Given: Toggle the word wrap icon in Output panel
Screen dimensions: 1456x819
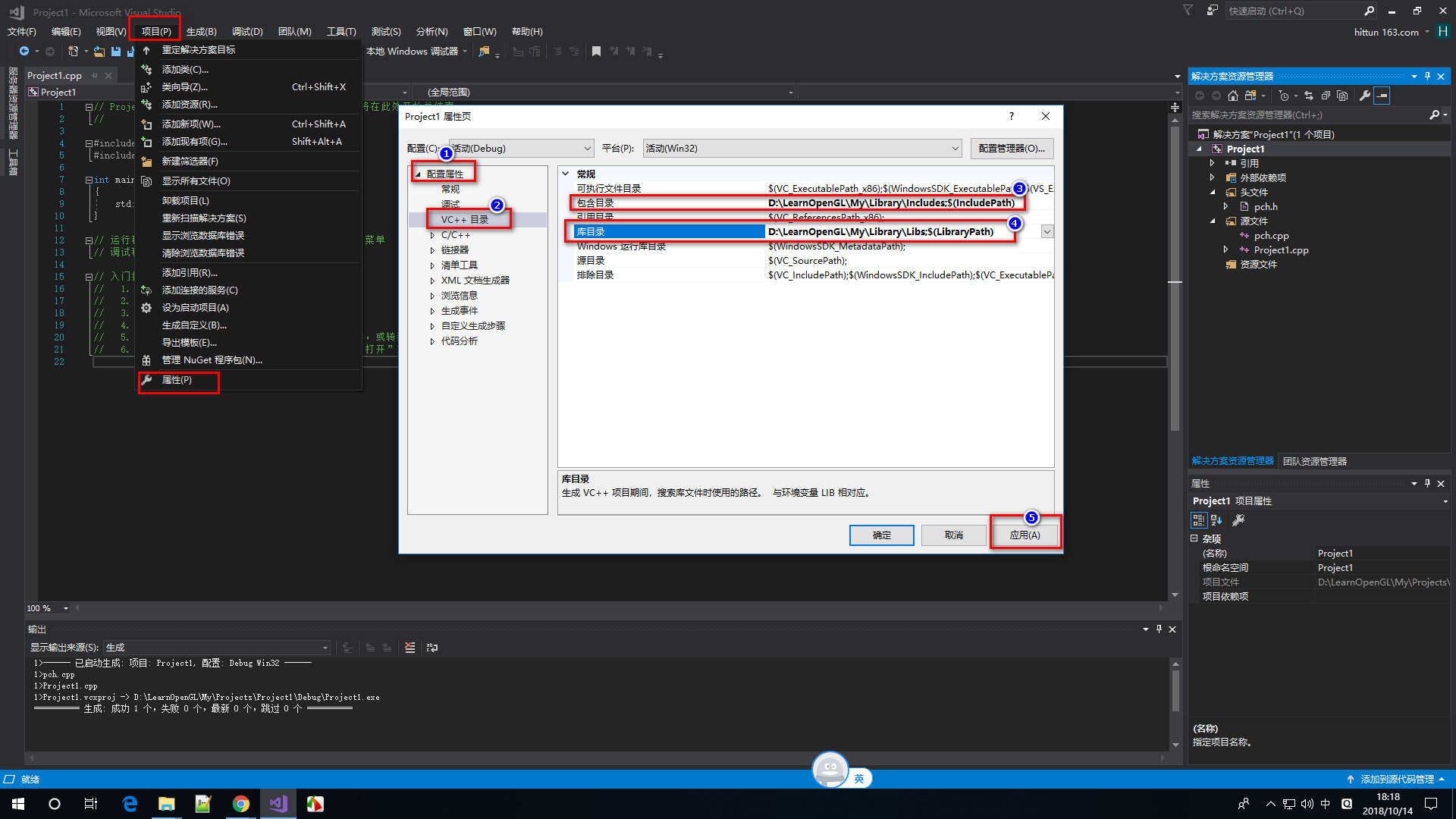Looking at the screenshot, I should click(432, 648).
